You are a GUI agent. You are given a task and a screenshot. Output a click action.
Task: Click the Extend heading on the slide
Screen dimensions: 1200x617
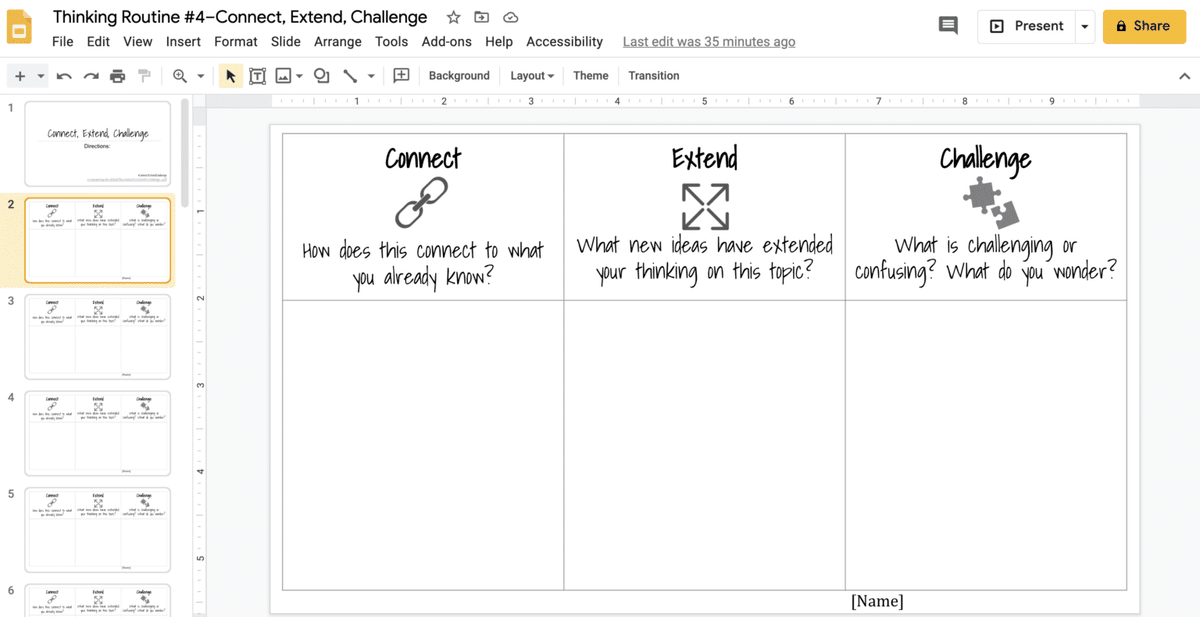[x=705, y=158]
